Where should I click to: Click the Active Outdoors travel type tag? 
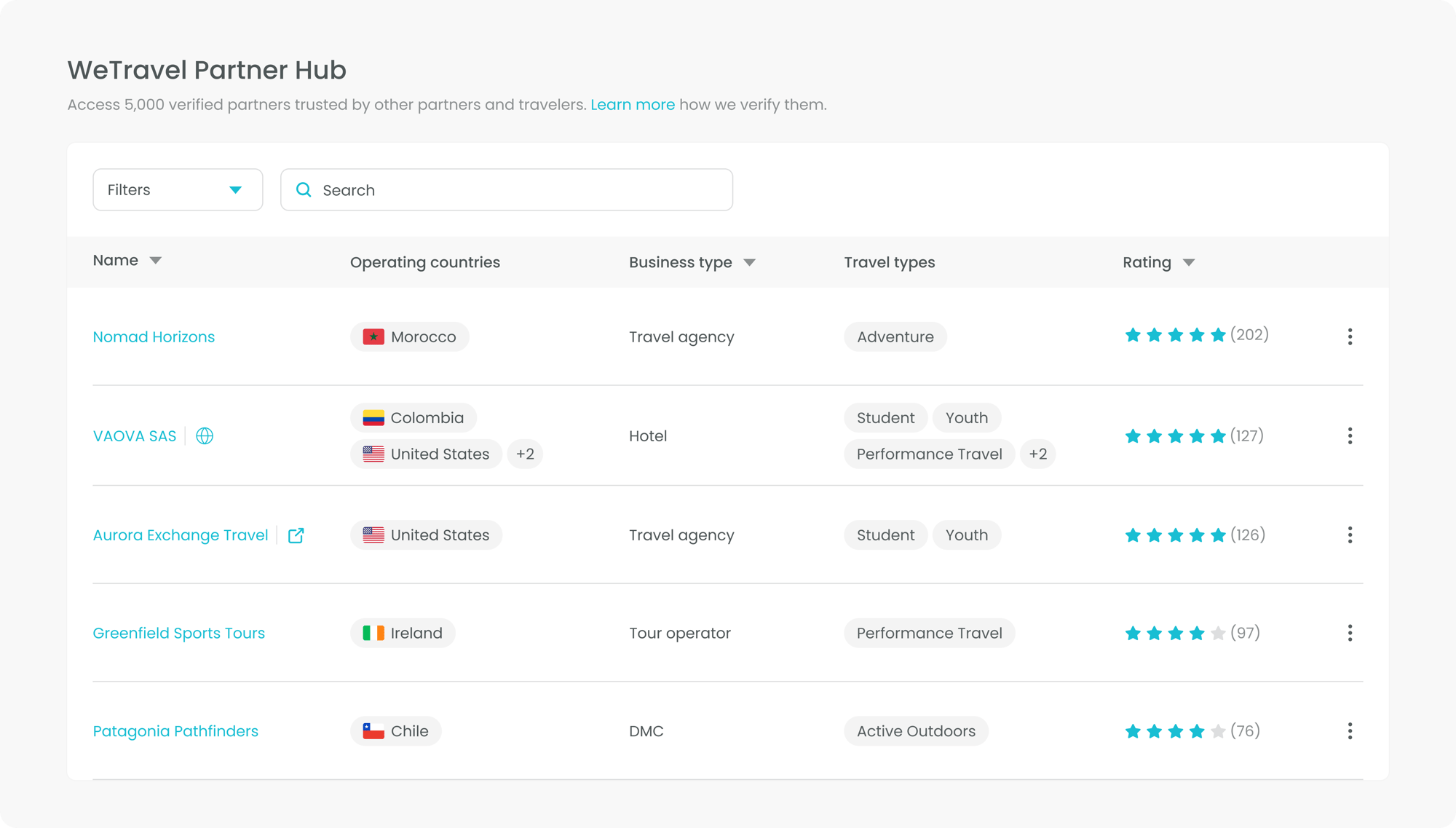[917, 731]
